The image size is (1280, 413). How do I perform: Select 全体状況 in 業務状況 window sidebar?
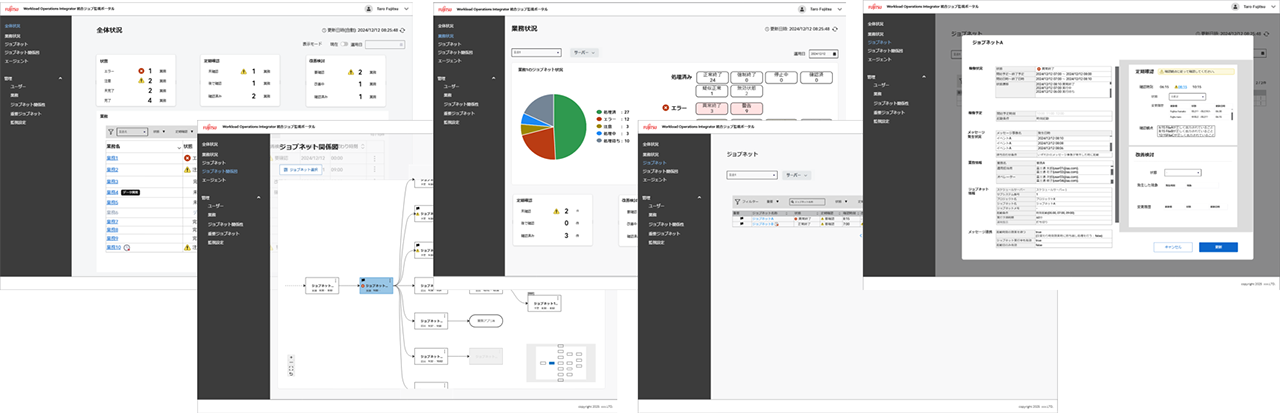click(448, 27)
